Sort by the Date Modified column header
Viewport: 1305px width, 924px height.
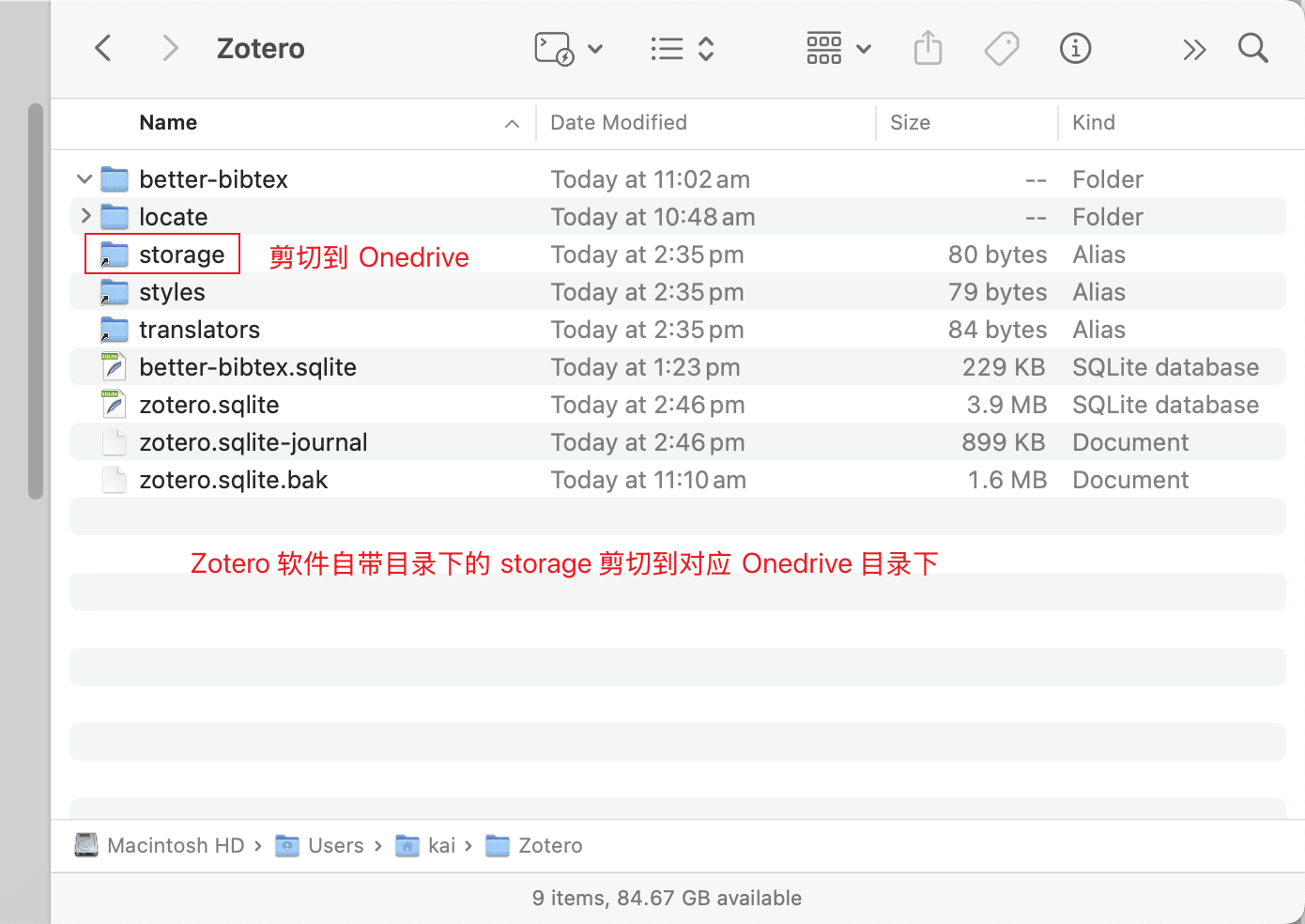click(x=619, y=123)
